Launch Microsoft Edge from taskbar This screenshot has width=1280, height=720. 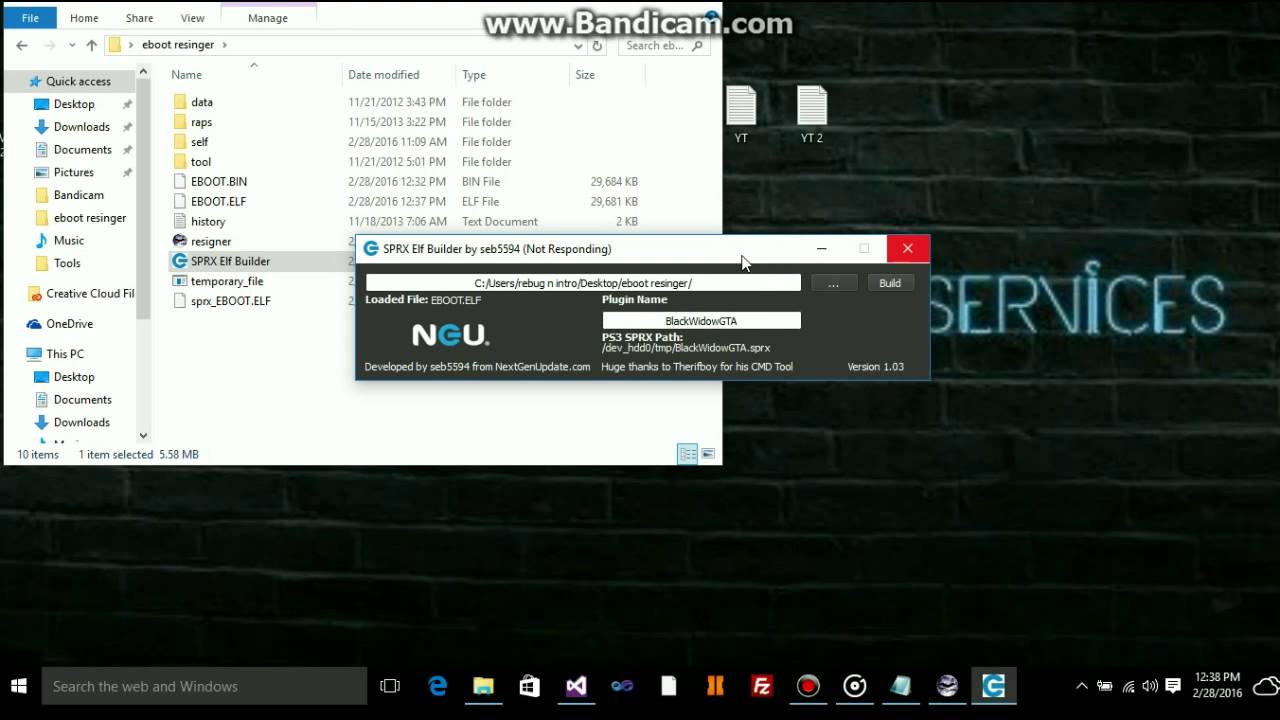(438, 686)
